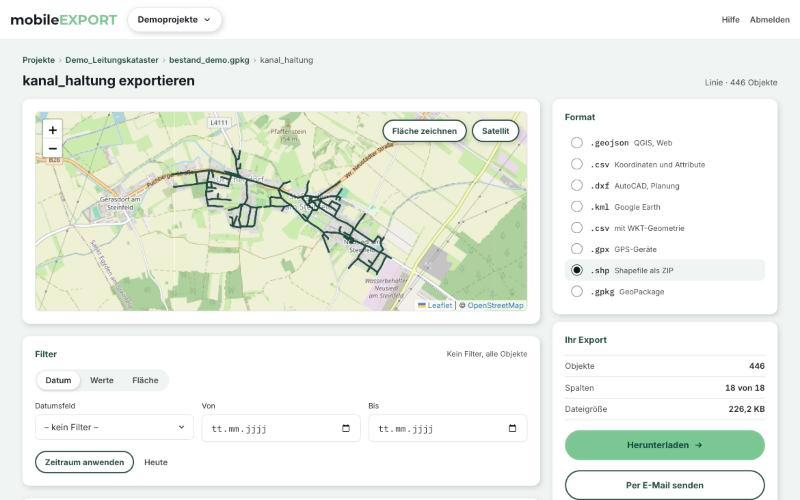Pick .gpkg GeoPackage format
This screenshot has width=800, height=500.
[577, 292]
